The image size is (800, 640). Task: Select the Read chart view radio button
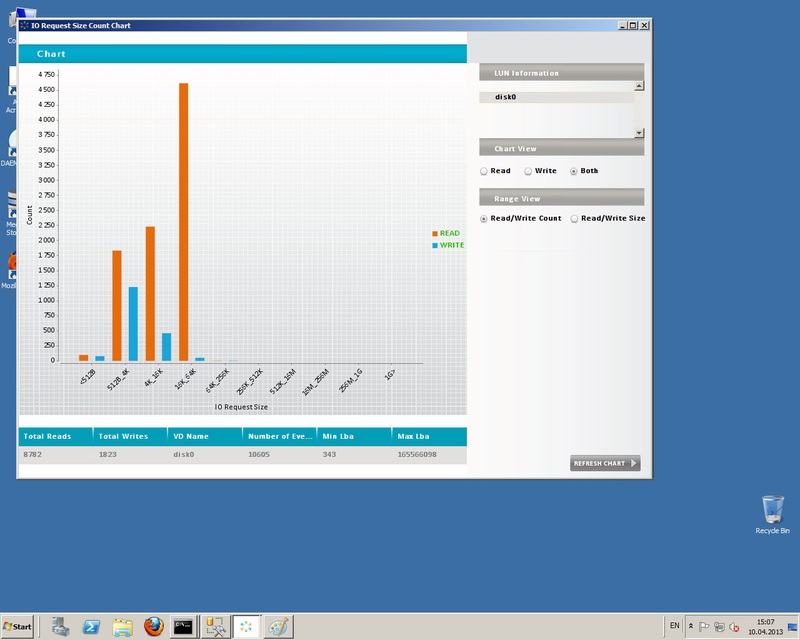tap(484, 171)
